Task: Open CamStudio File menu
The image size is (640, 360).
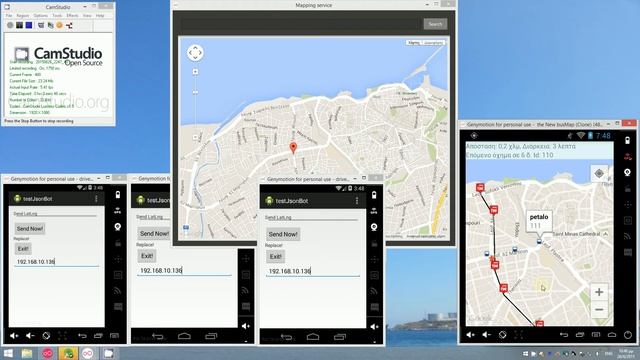Action: click(x=9, y=16)
